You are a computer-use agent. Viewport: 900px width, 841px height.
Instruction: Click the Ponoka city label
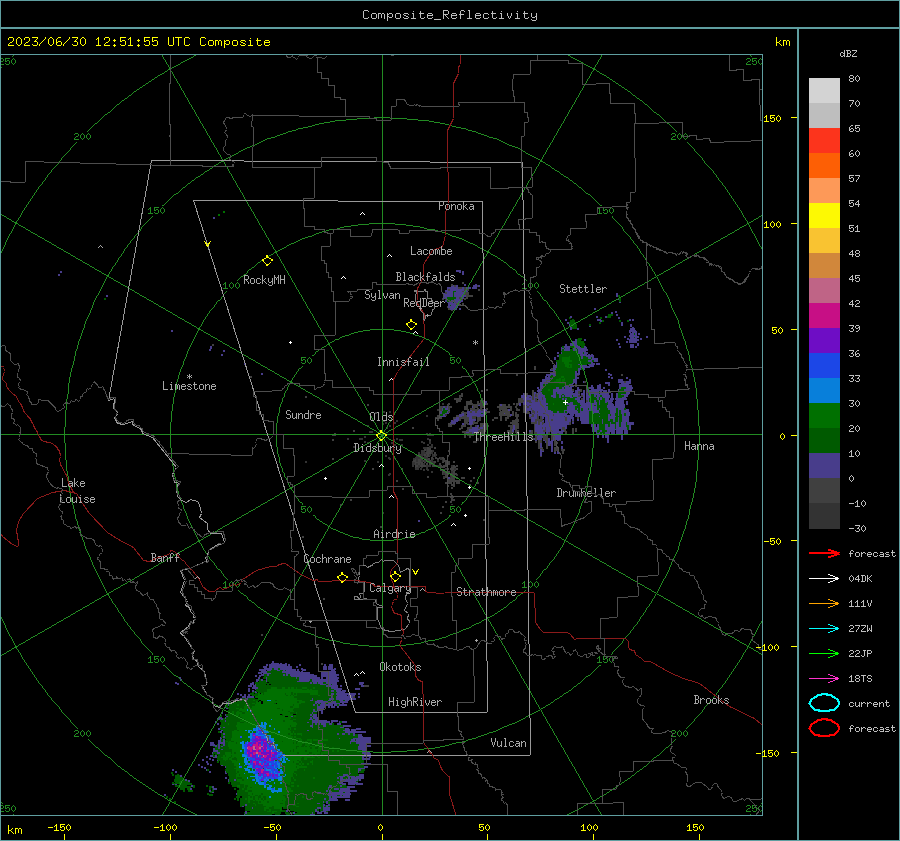456,206
